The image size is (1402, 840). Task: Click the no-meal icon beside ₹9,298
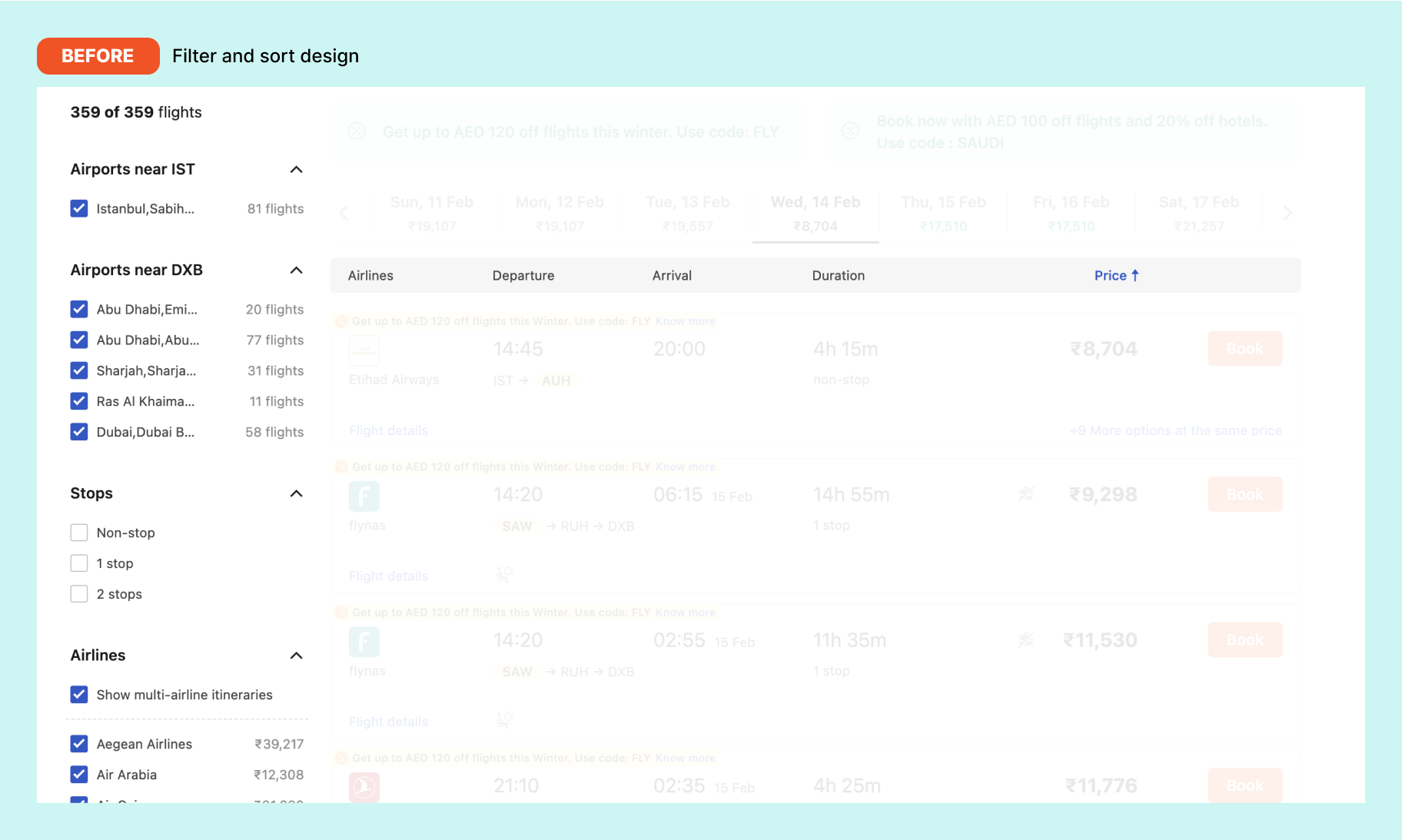click(x=1026, y=494)
